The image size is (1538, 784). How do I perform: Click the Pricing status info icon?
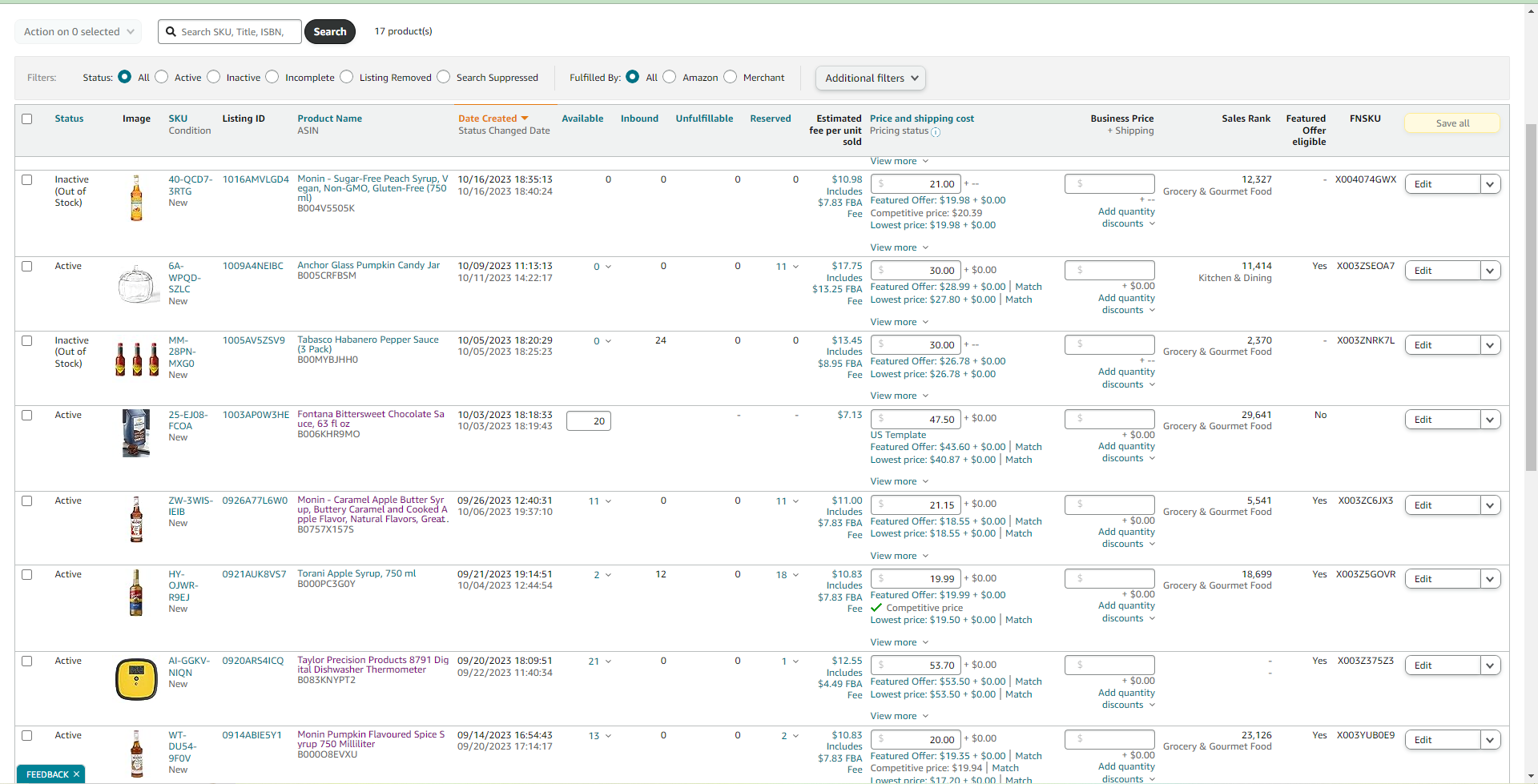(x=936, y=132)
